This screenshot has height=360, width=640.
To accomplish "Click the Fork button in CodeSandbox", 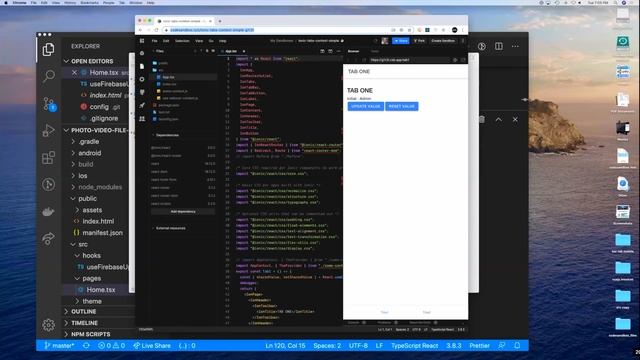I will (419, 41).
